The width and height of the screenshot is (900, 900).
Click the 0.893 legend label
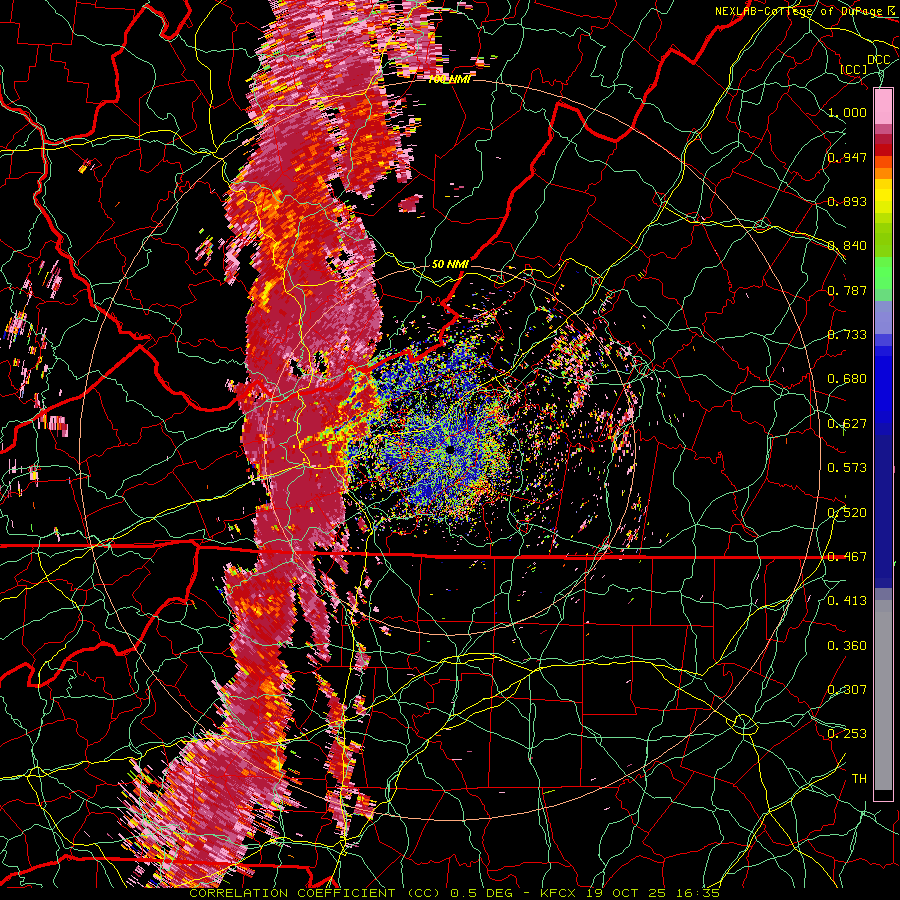[x=847, y=201]
